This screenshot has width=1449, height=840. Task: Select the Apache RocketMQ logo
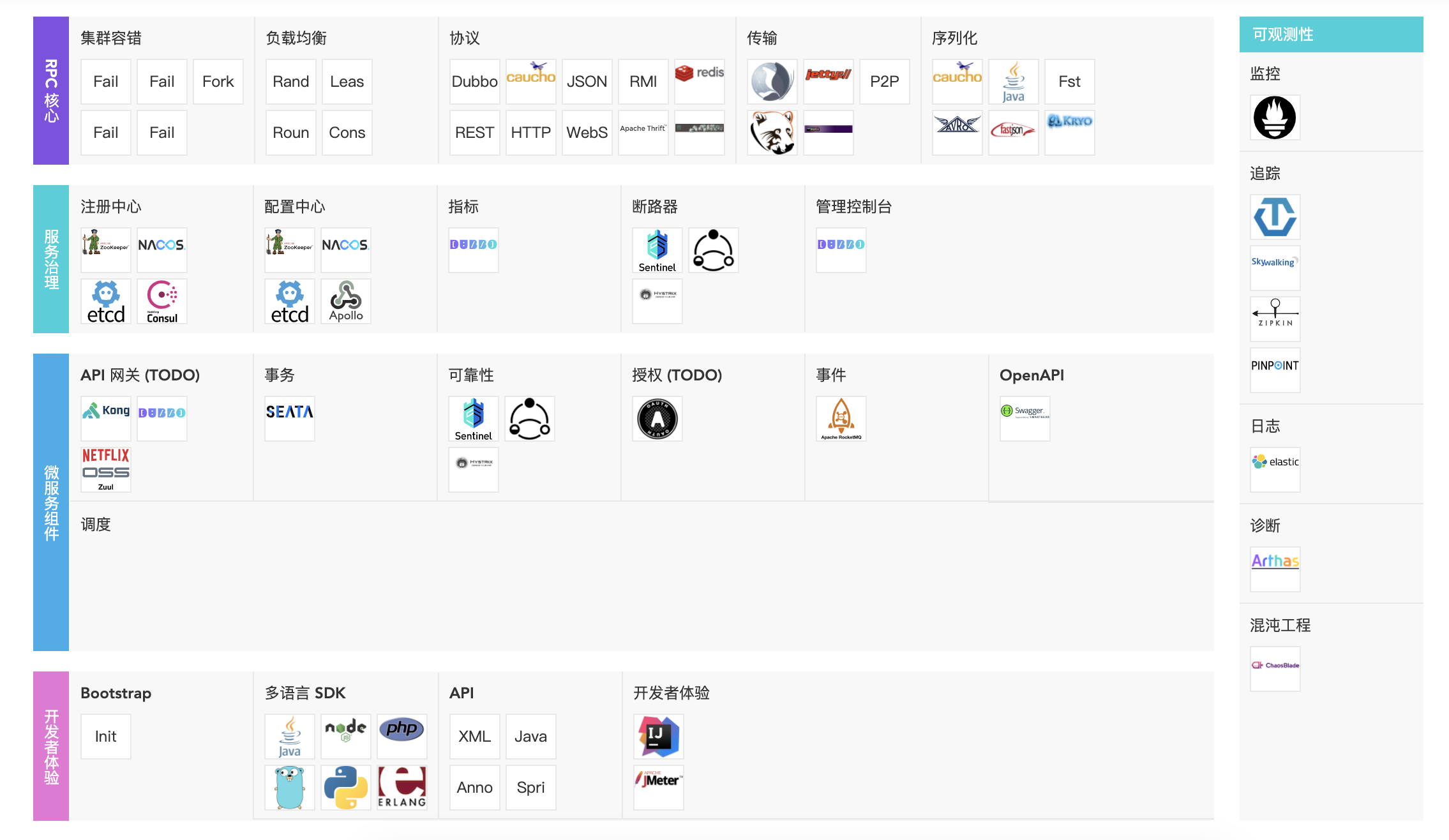(841, 419)
